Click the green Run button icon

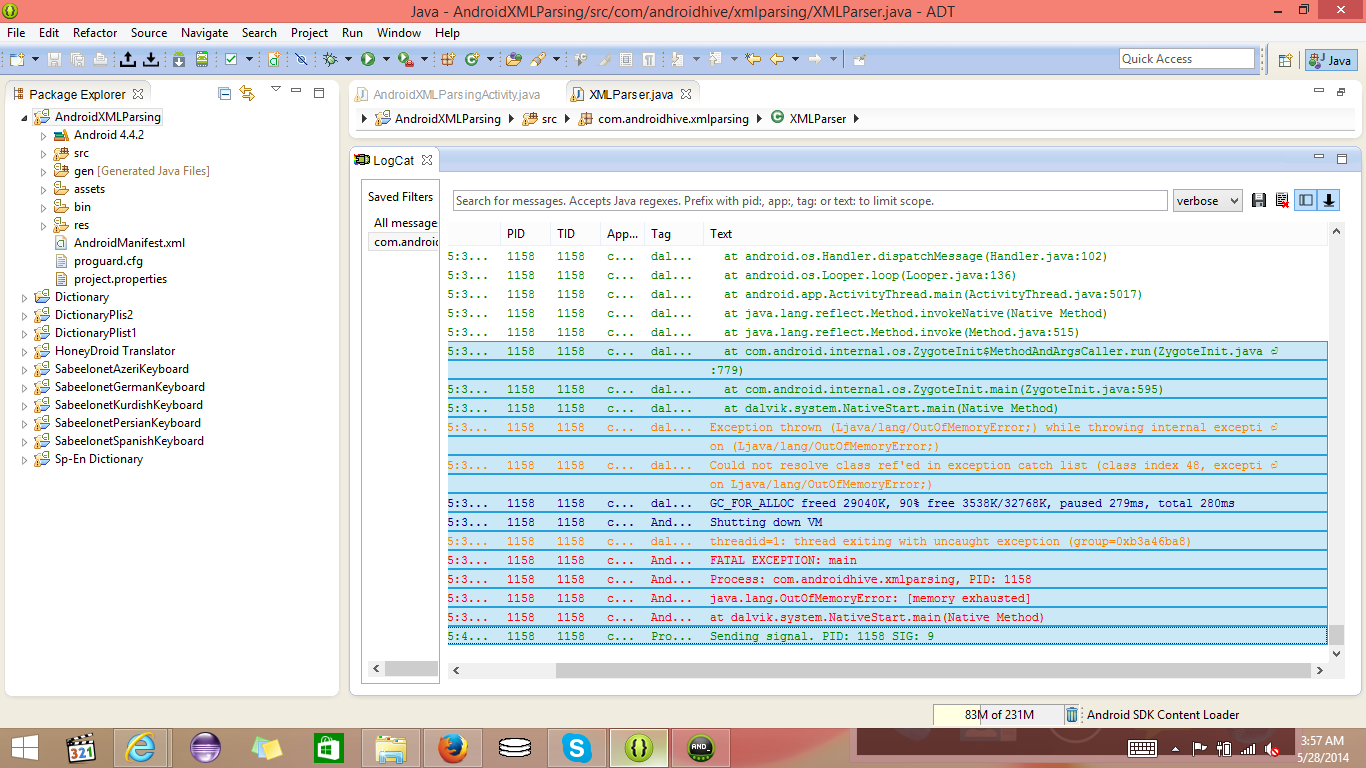tap(367, 59)
